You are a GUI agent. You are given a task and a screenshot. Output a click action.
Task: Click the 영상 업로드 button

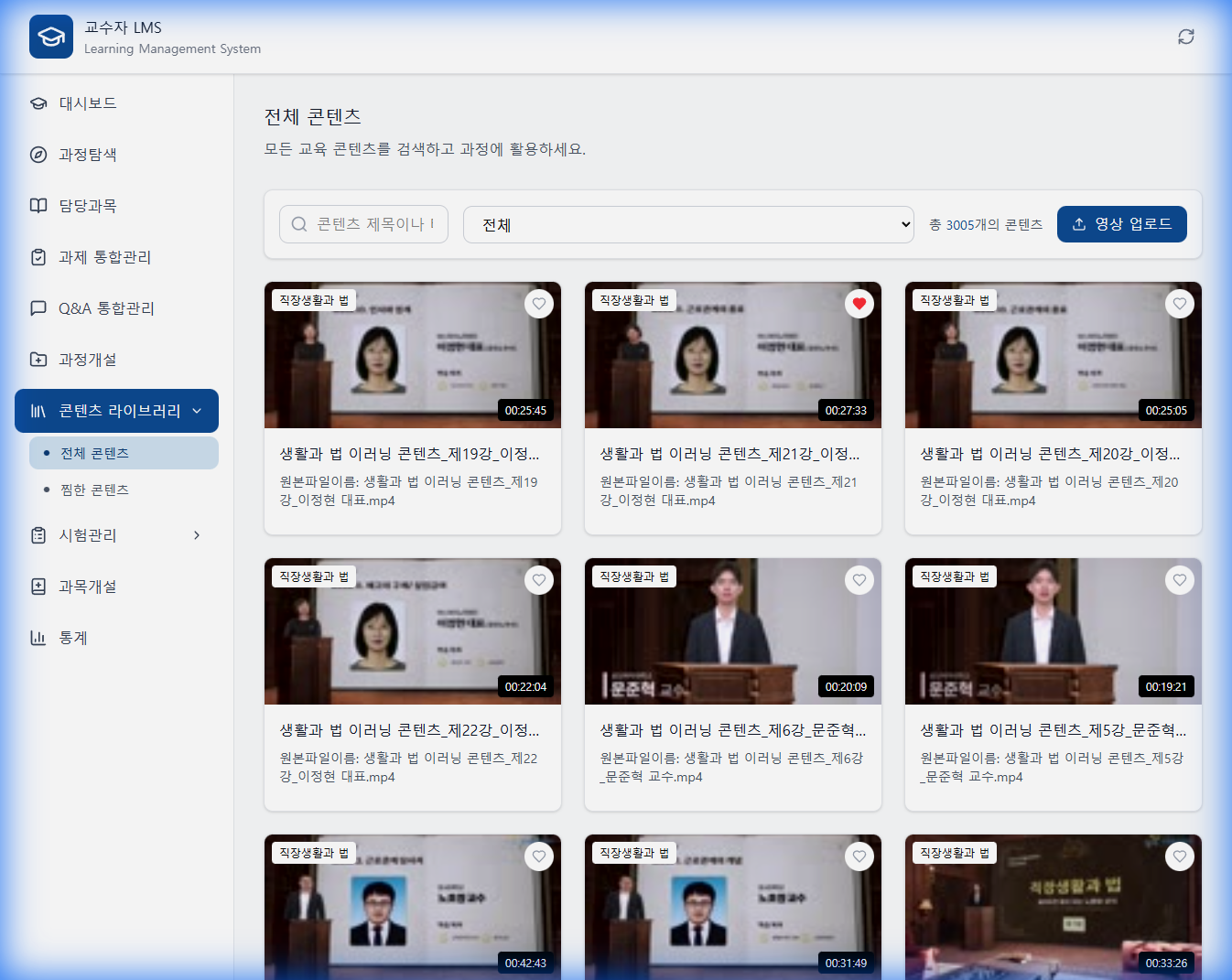point(1121,224)
